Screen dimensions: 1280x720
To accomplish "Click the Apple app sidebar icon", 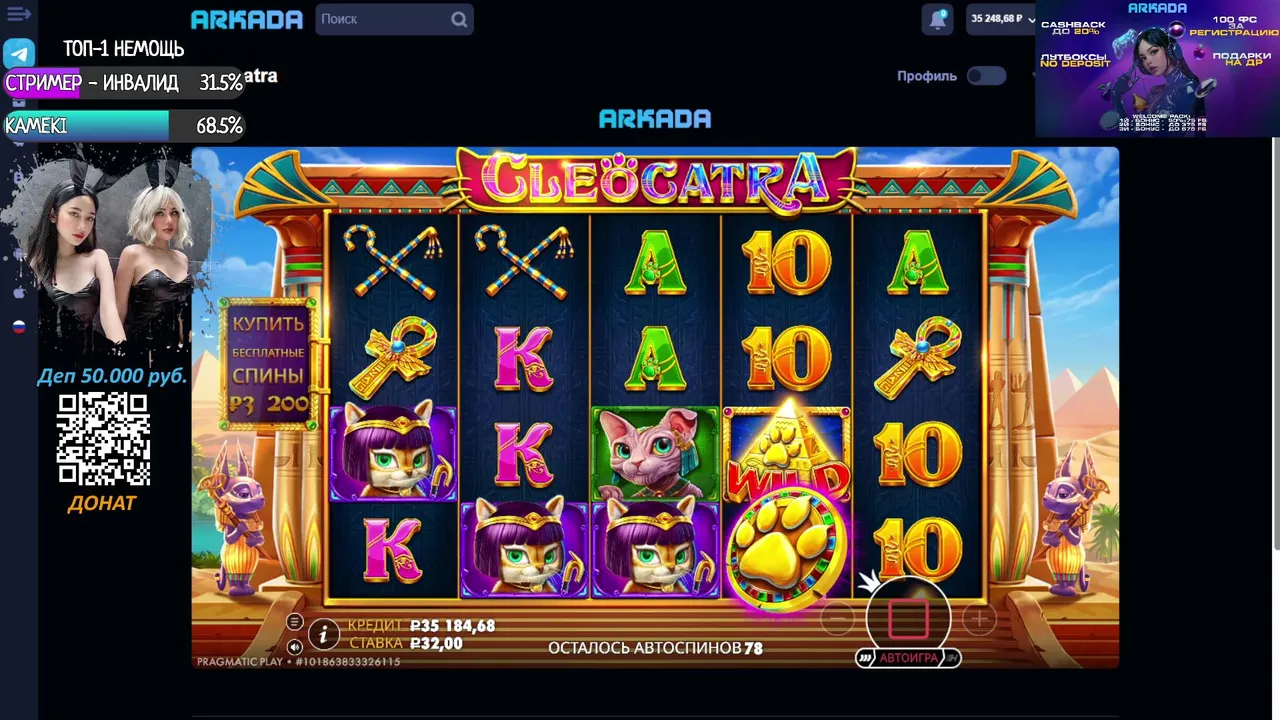I will (18, 292).
